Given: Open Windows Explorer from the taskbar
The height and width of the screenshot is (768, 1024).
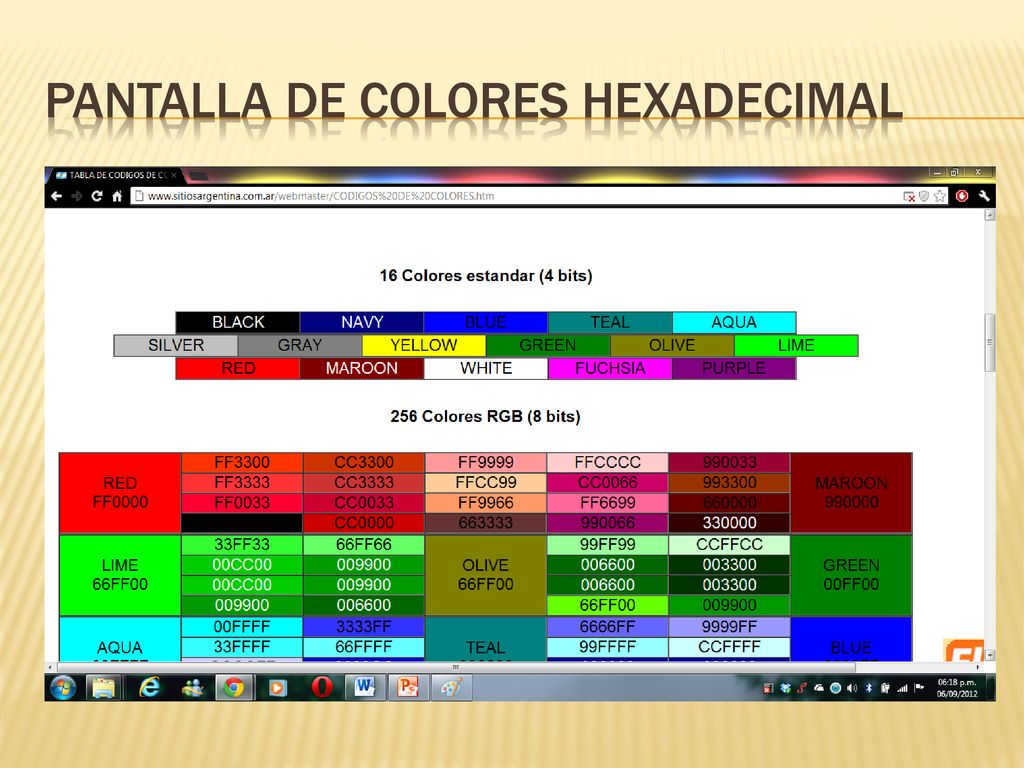Looking at the screenshot, I should (x=104, y=688).
